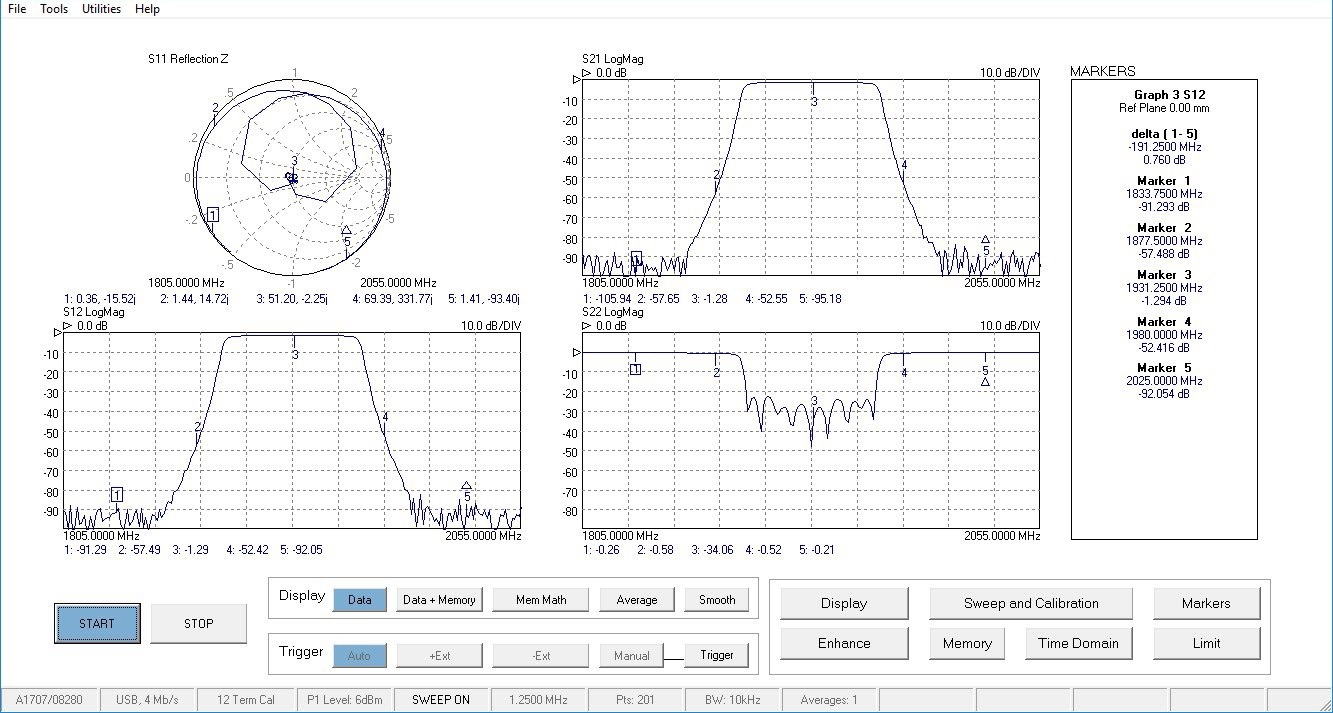Open the Enhance settings
Viewport: 1333px width, 713px height.
pyautogui.click(x=844, y=643)
